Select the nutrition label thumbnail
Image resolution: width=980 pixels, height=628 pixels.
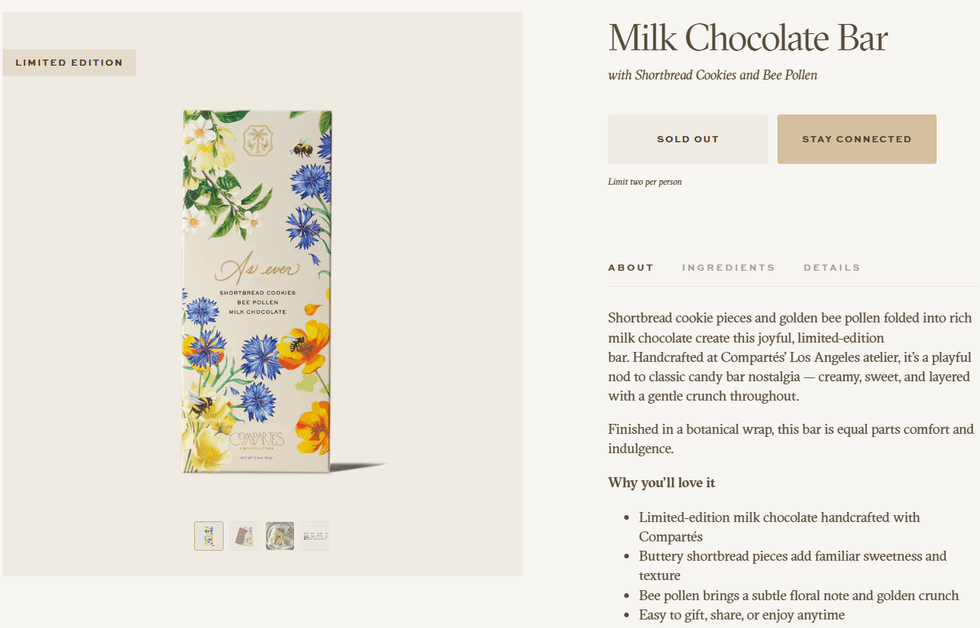coord(316,536)
